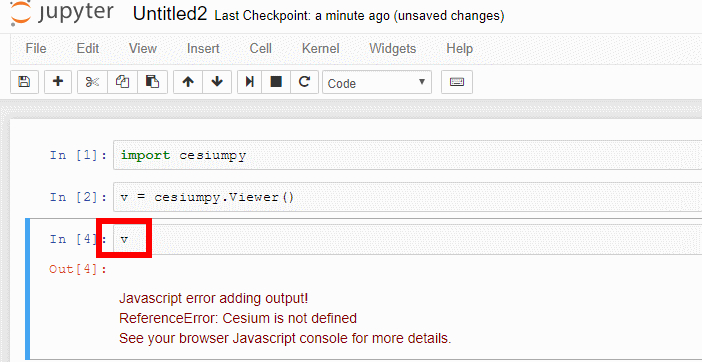Open the File menu
The width and height of the screenshot is (702, 362).
[x=36, y=48]
